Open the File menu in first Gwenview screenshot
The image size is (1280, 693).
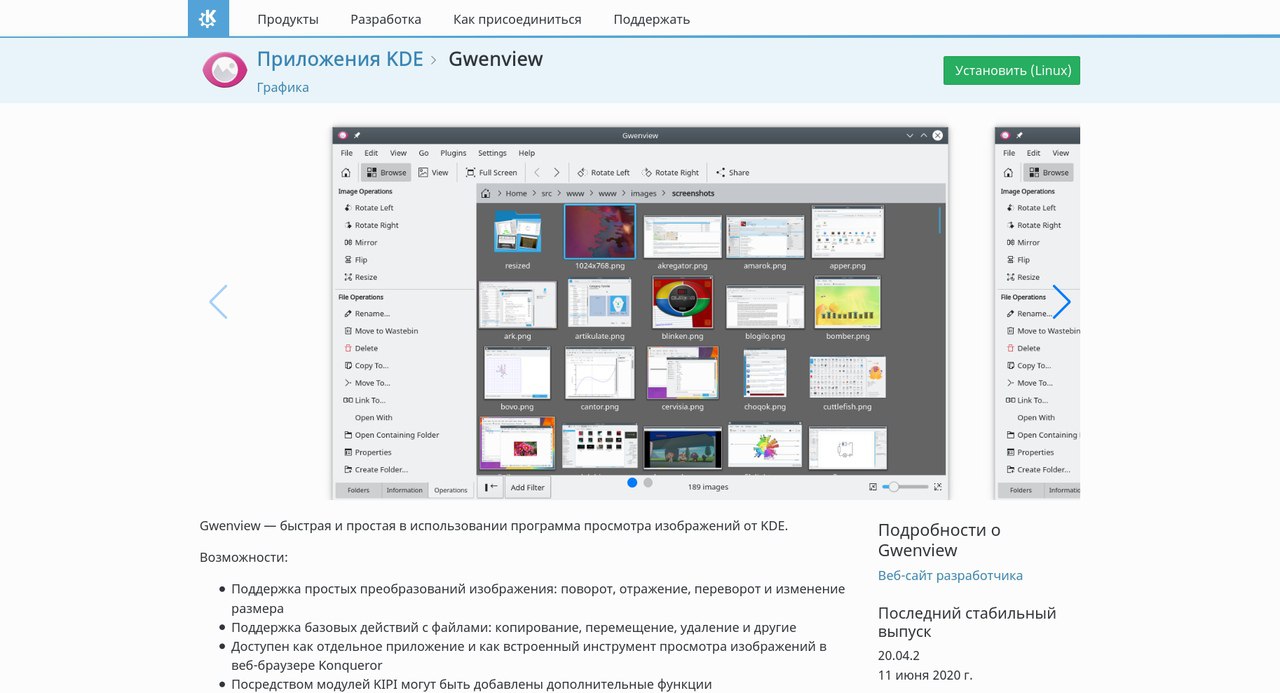pyautogui.click(x=347, y=153)
